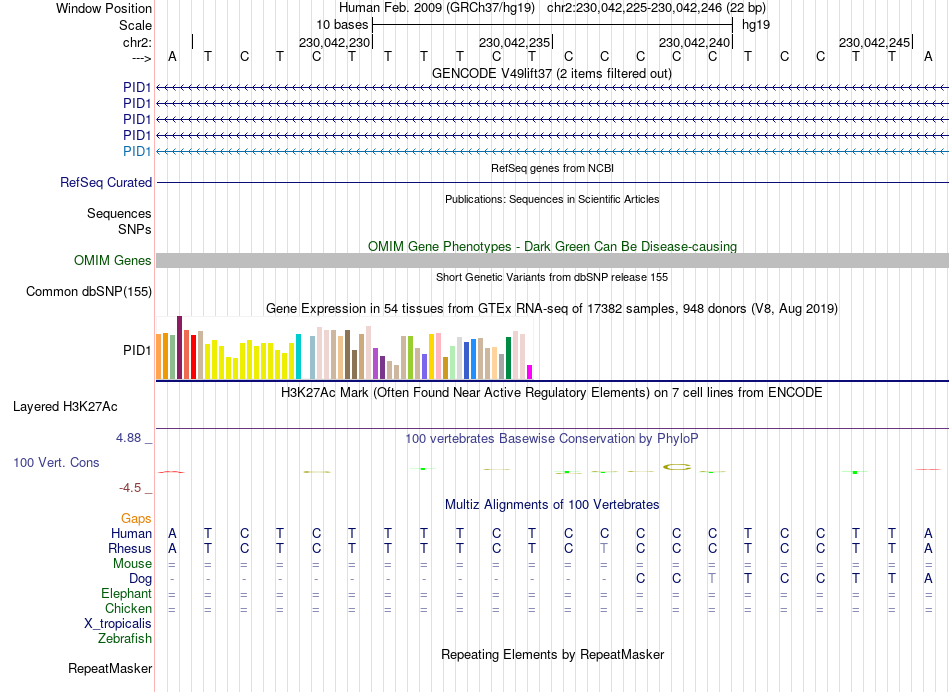Image resolution: width=950 pixels, height=692 pixels.
Task: Click the orange Gaps label
Action: click(136, 518)
